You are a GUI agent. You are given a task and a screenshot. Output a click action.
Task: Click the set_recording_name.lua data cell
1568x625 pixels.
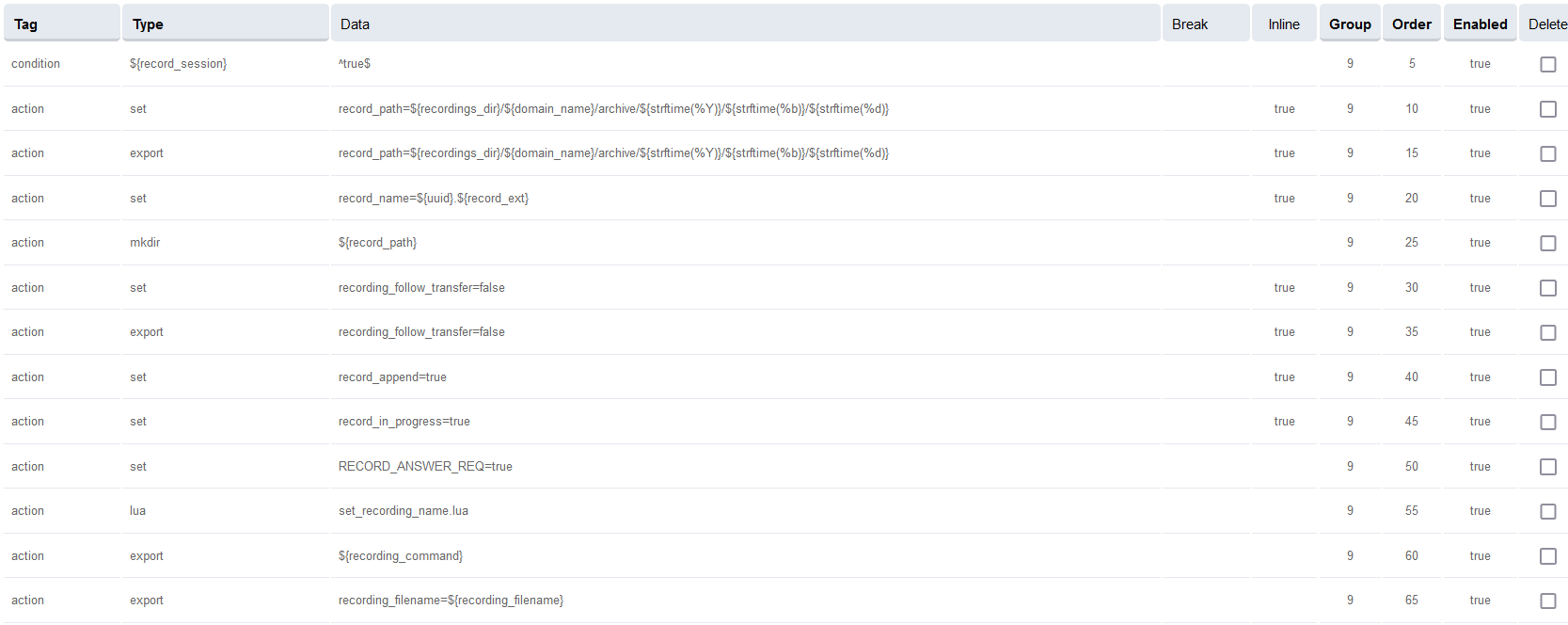point(403,511)
